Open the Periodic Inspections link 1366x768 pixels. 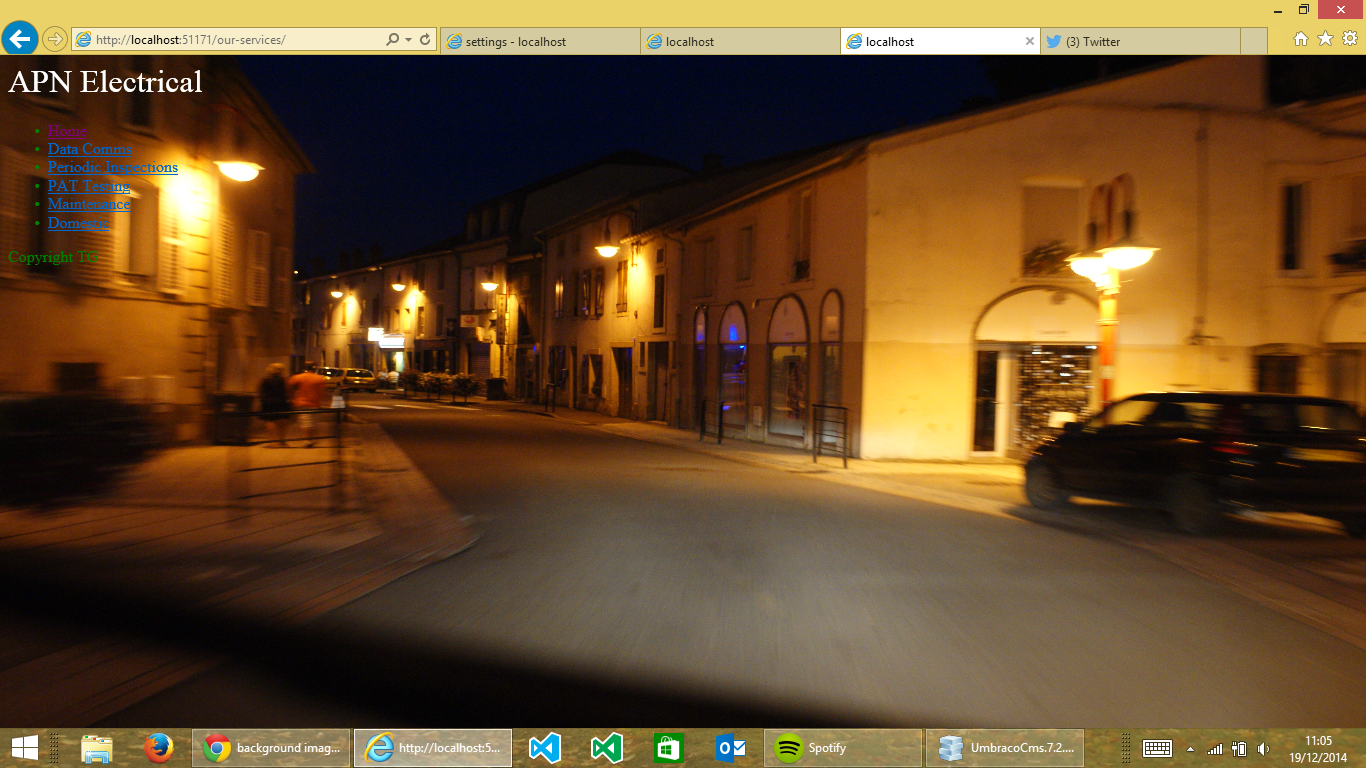[x=113, y=167]
